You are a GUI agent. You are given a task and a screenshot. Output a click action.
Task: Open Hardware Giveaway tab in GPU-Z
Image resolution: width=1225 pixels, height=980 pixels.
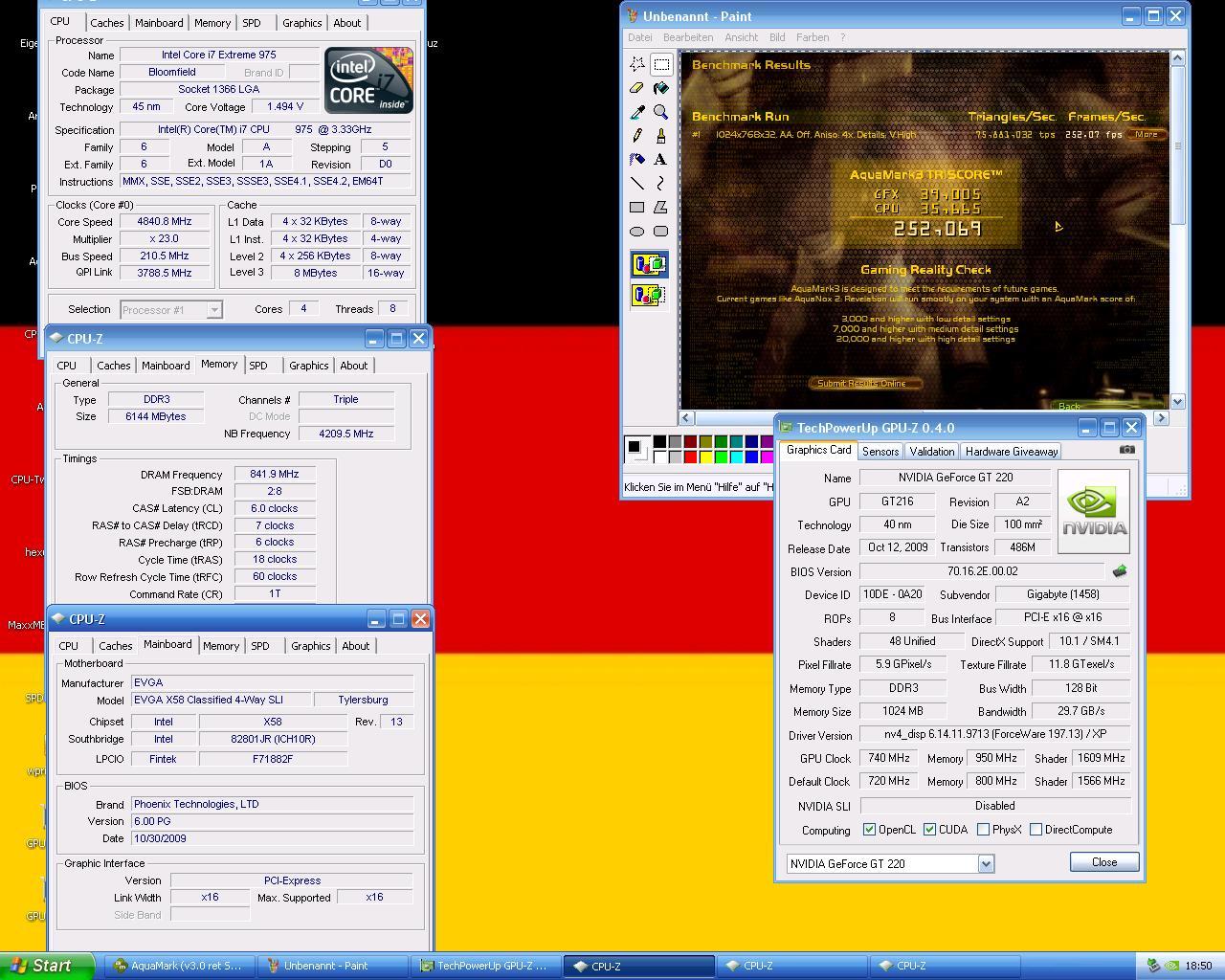pos(1012,452)
